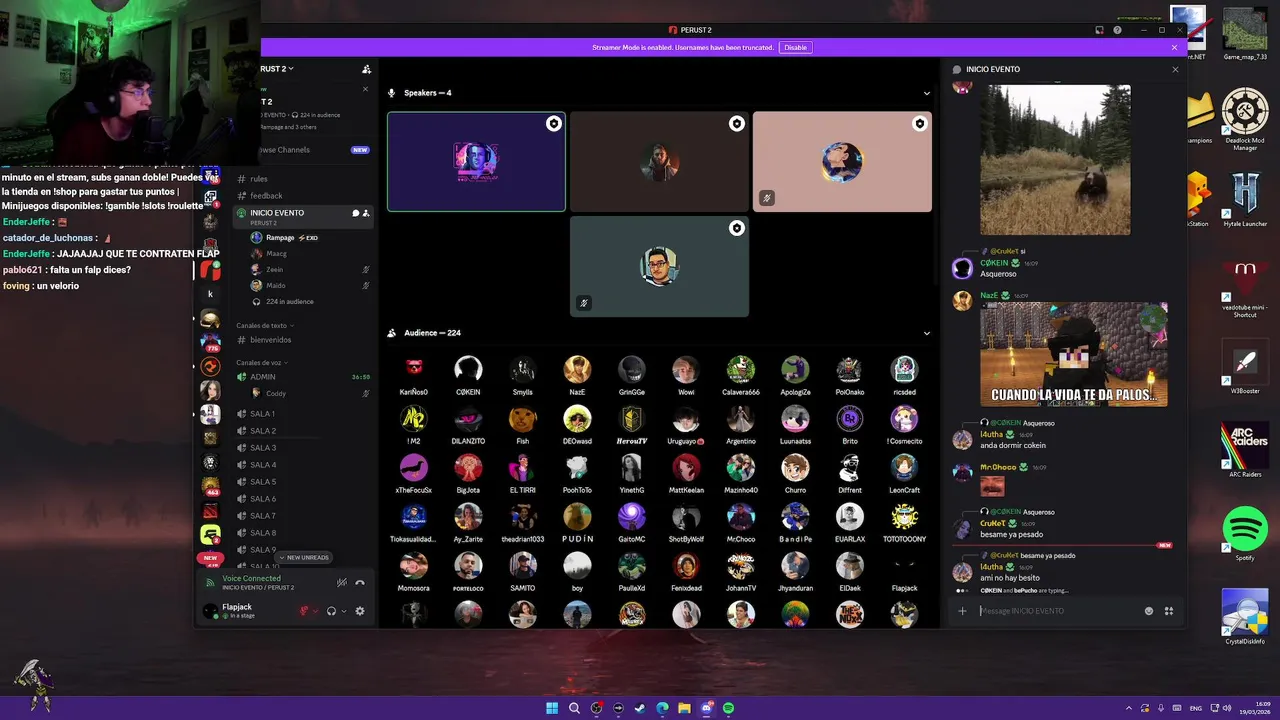Click into Message INICIO EVENTO field

pyautogui.click(x=1058, y=611)
